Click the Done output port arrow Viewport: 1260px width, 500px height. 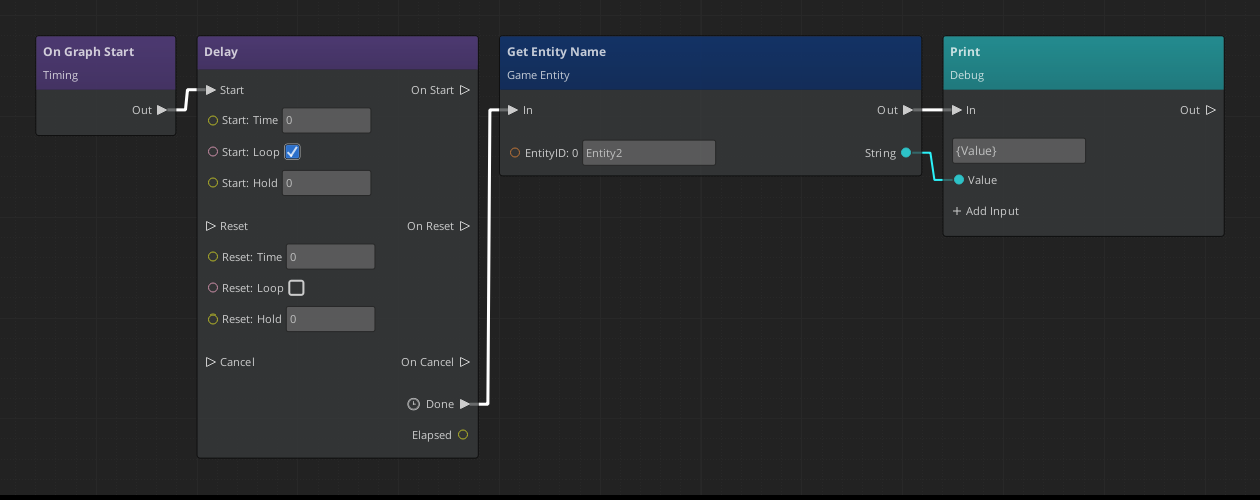point(465,404)
